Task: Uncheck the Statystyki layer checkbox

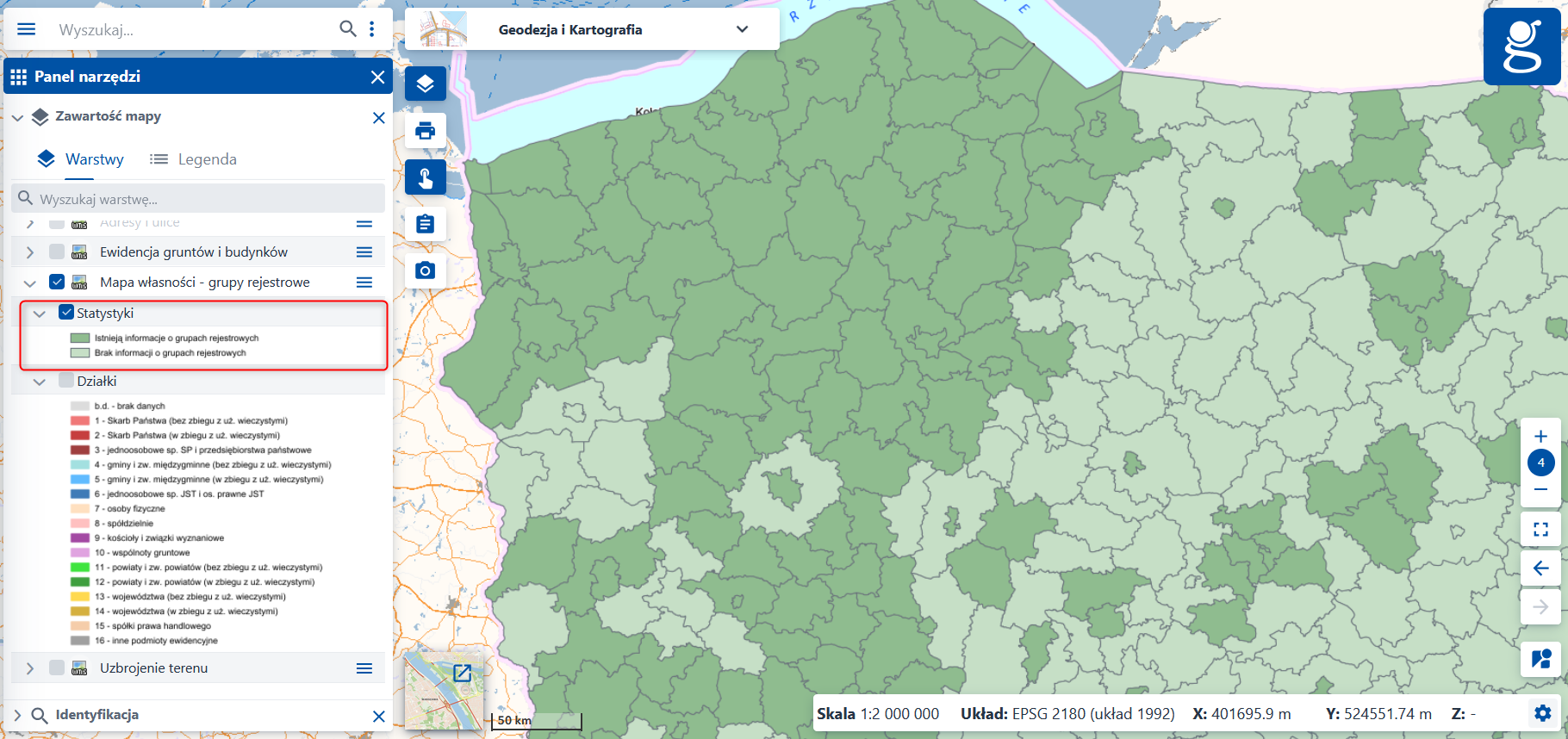Action: tap(66, 313)
